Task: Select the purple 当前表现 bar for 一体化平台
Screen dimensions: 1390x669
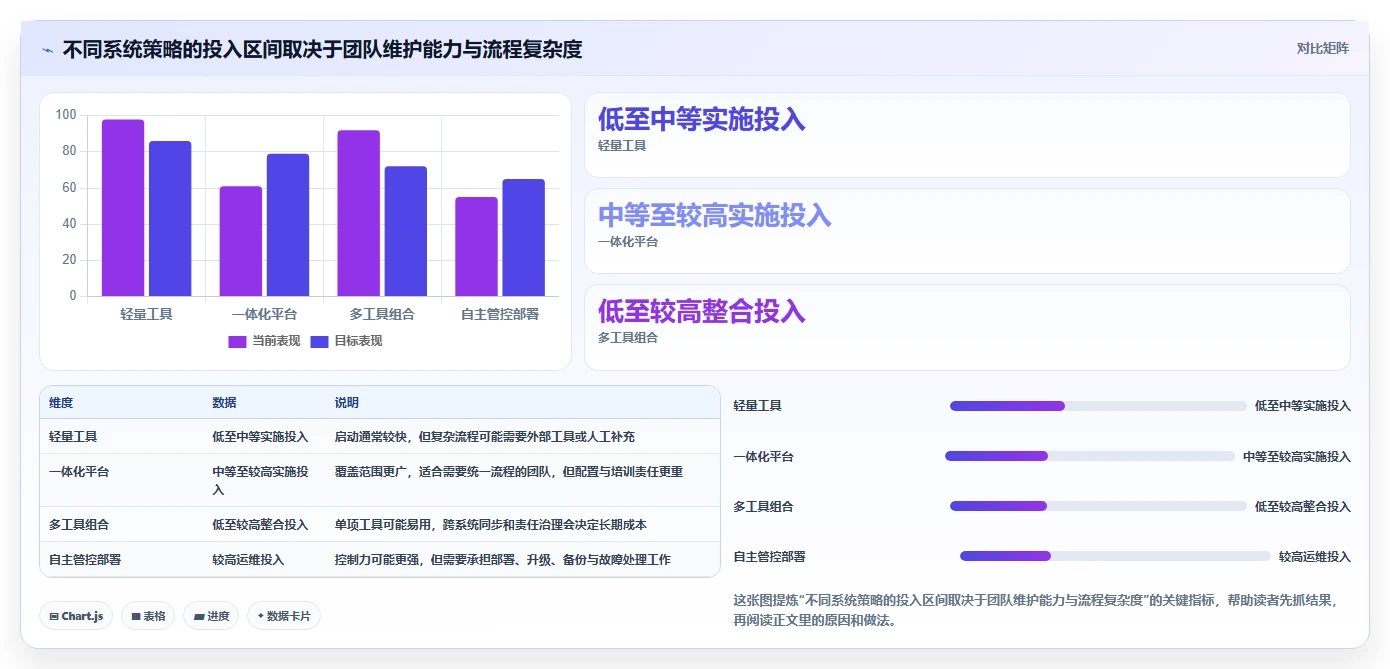Action: click(241, 241)
